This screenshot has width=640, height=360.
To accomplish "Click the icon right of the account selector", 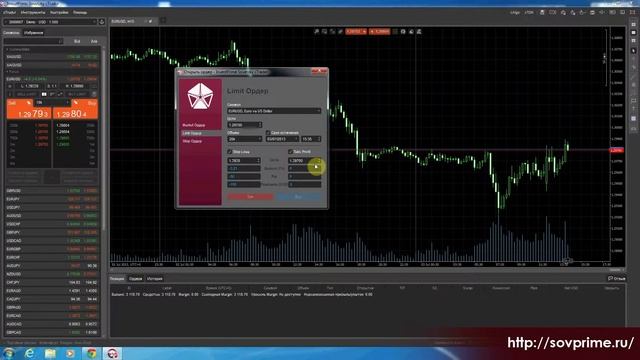I will [x=102, y=22].
